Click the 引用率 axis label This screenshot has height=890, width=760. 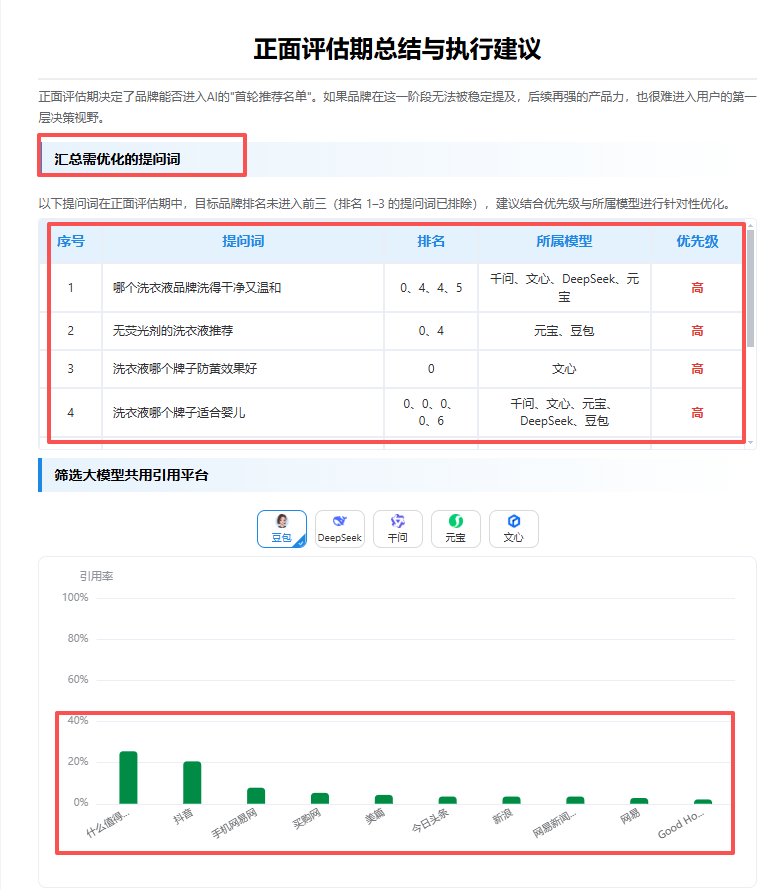[96, 576]
